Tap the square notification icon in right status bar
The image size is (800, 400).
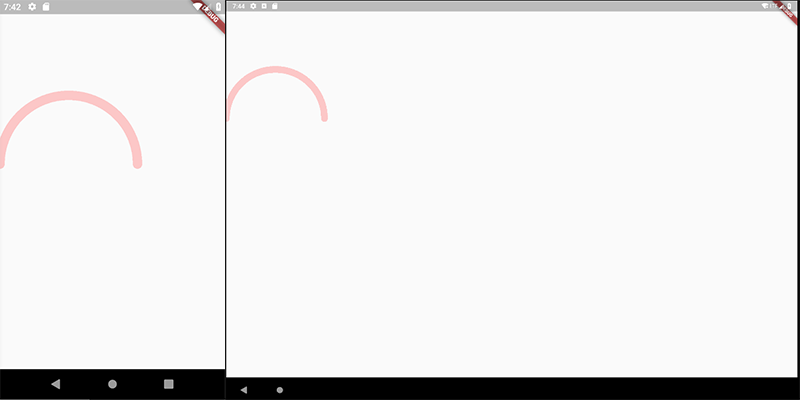click(264, 6)
